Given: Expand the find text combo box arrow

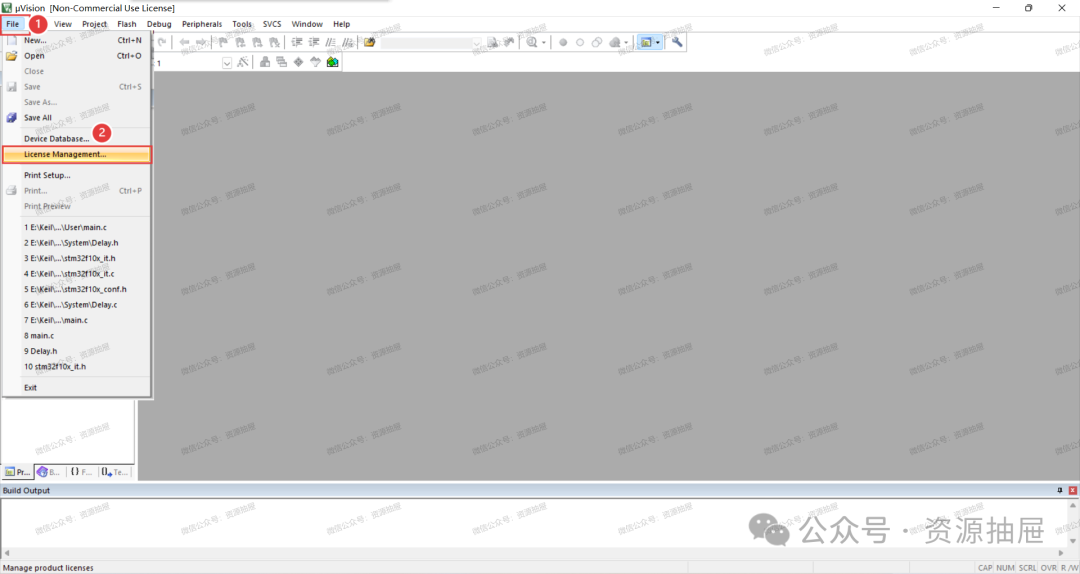Looking at the screenshot, I should [476, 43].
